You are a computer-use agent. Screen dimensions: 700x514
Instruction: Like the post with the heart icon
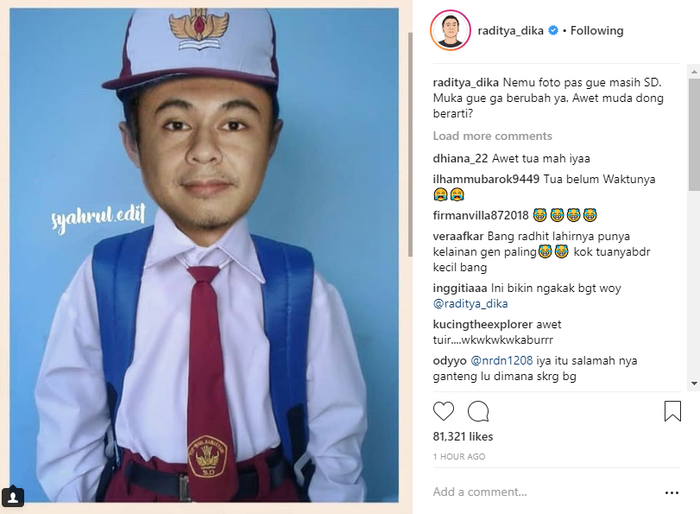click(x=444, y=411)
